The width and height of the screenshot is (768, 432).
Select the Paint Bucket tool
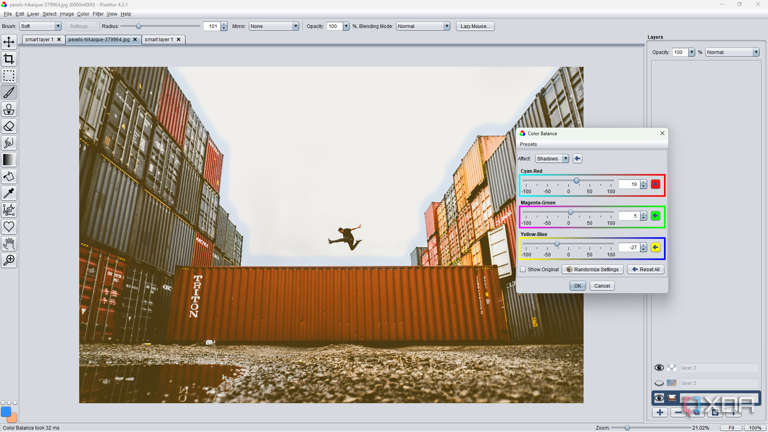click(x=9, y=177)
